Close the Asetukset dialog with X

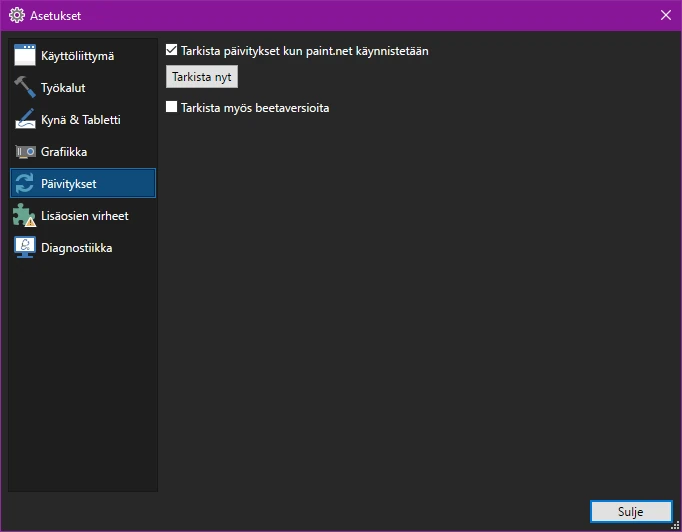pos(666,15)
